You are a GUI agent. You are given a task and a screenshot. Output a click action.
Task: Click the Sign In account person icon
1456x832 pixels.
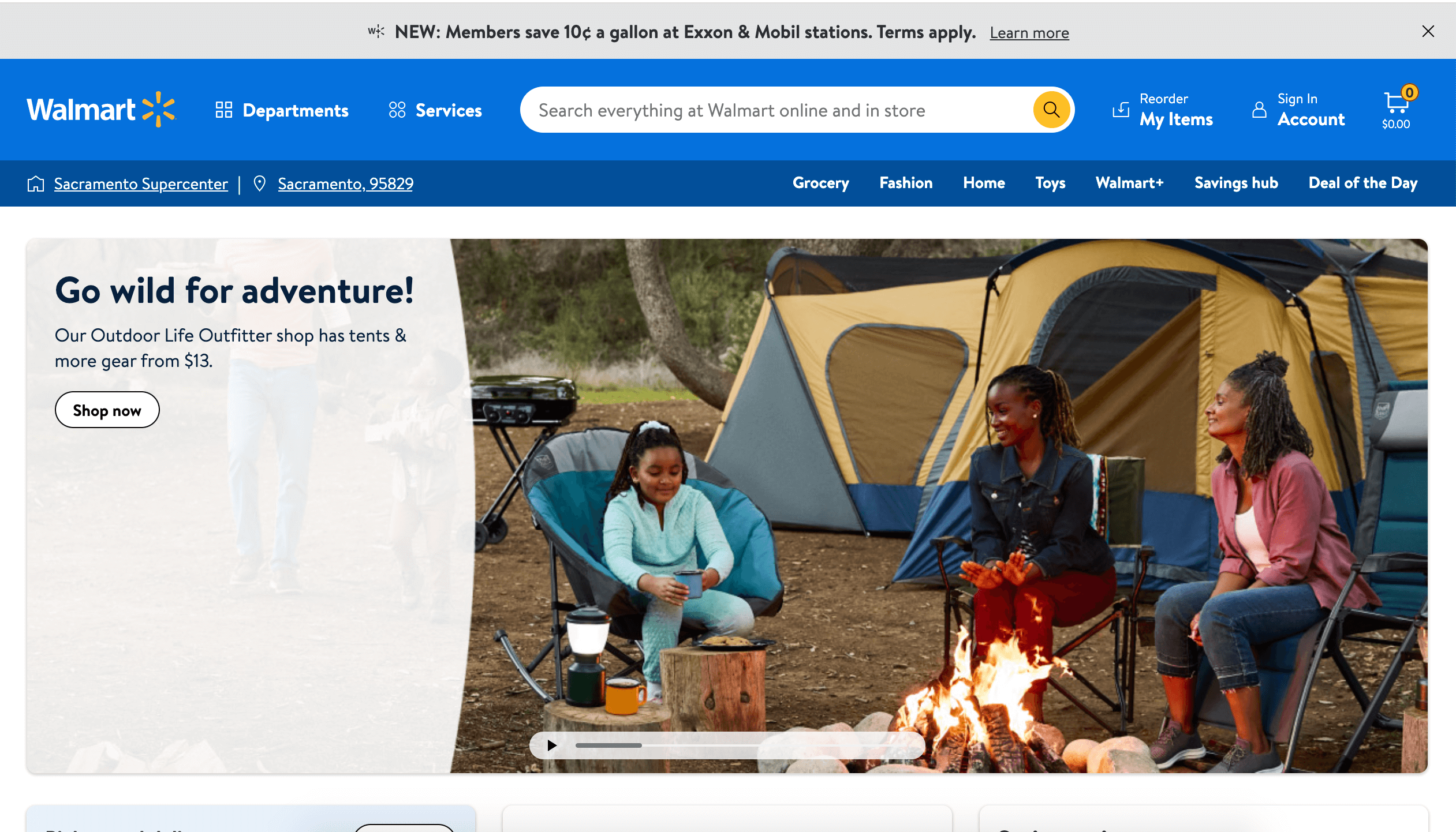coord(1259,109)
